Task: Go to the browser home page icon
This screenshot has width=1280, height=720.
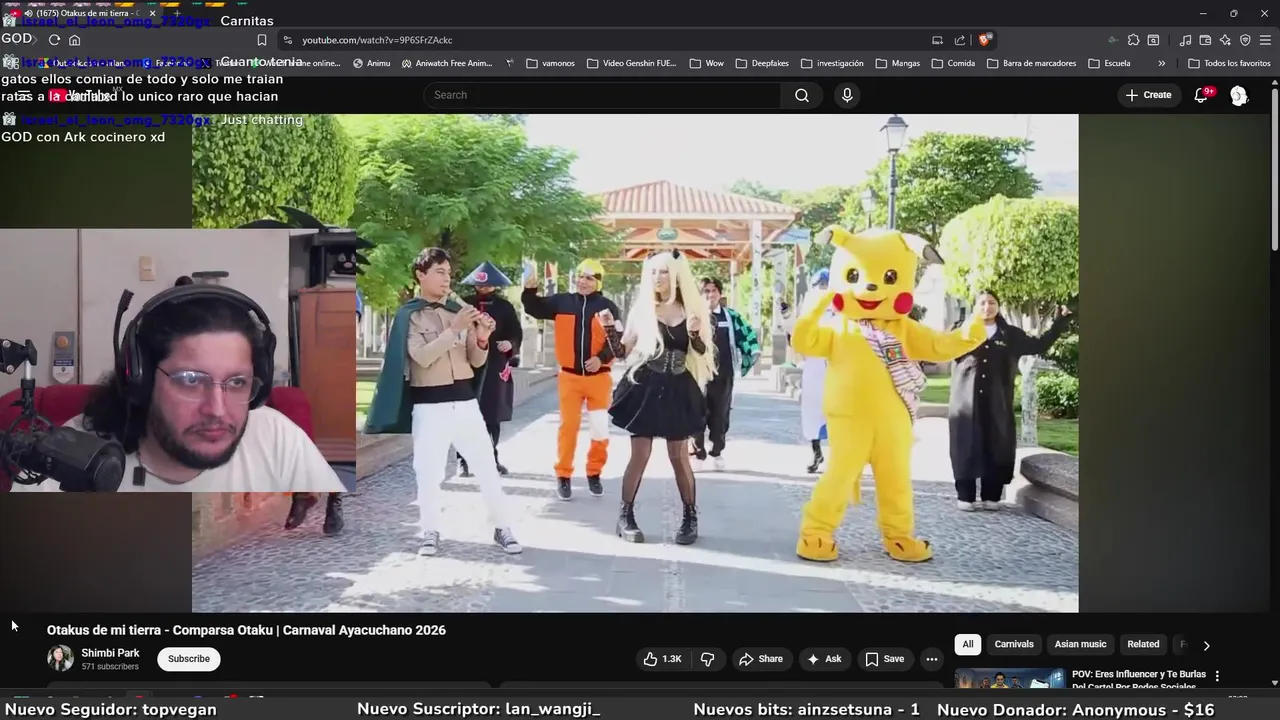Action: (x=74, y=40)
